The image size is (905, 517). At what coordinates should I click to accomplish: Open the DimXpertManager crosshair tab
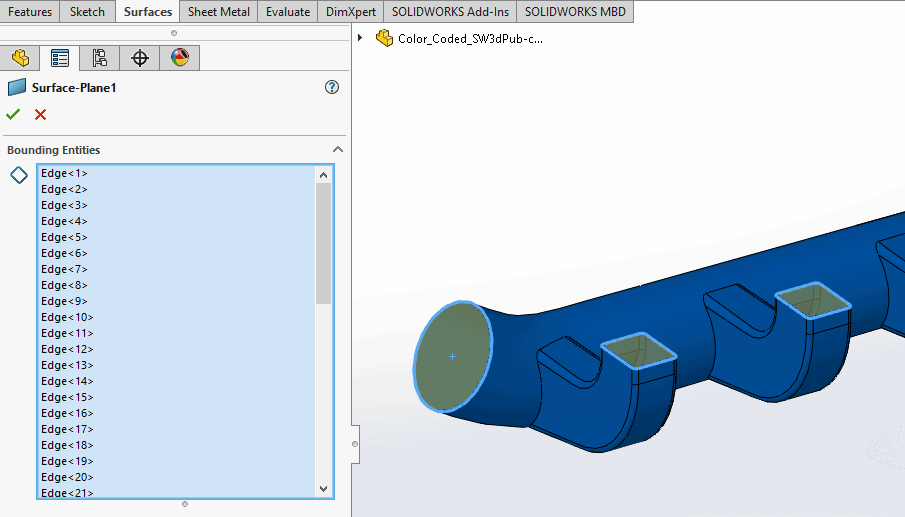tap(140, 58)
